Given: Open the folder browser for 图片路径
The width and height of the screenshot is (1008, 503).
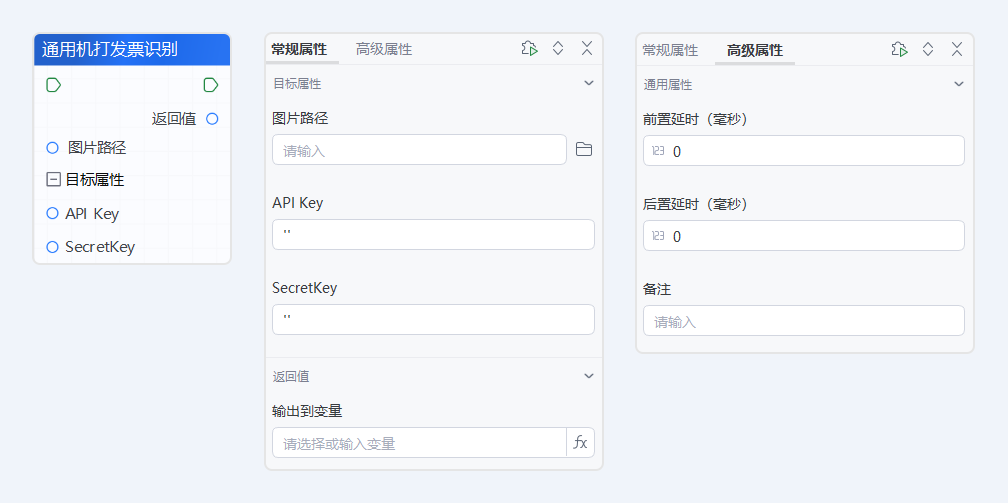Looking at the screenshot, I should pyautogui.click(x=584, y=150).
